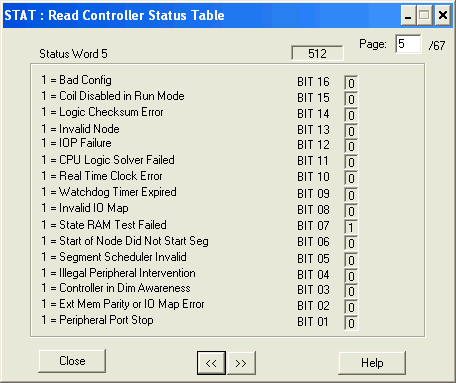Click the BIT 01 value box

point(351,323)
